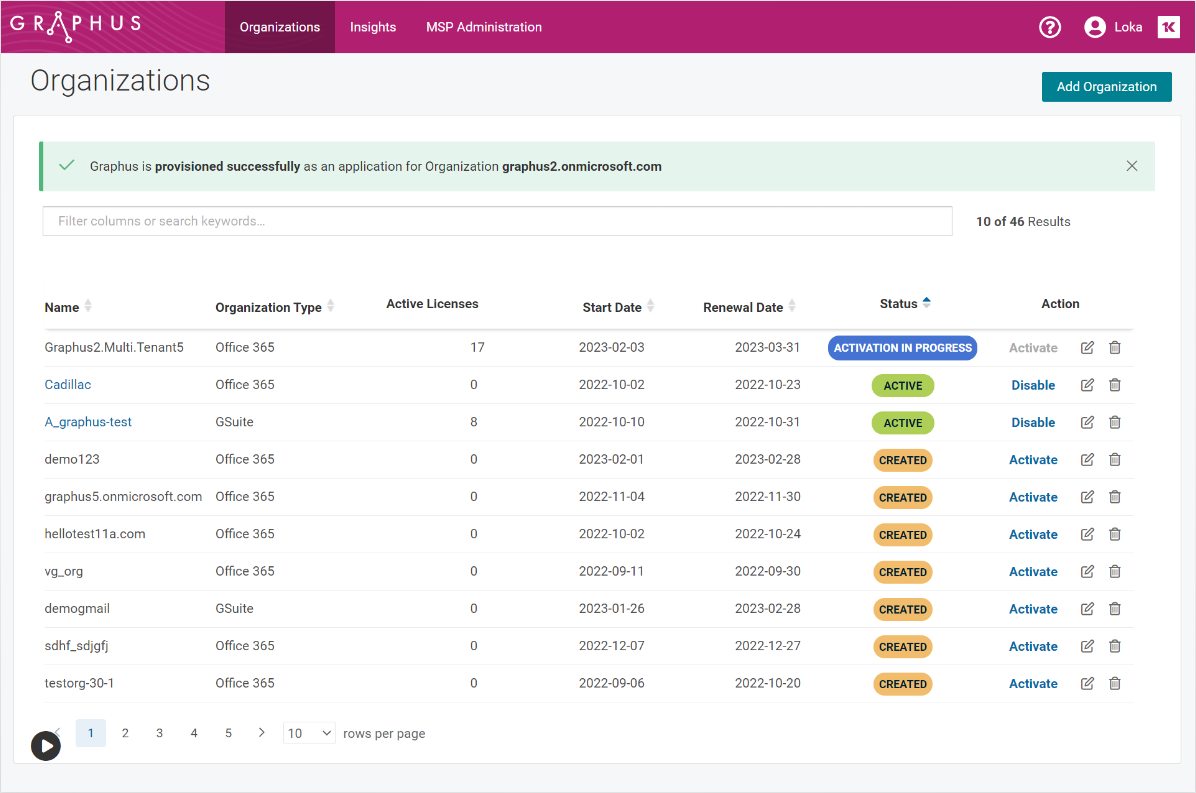Open the Cadillac organization link
1196x793 pixels.
coord(68,384)
